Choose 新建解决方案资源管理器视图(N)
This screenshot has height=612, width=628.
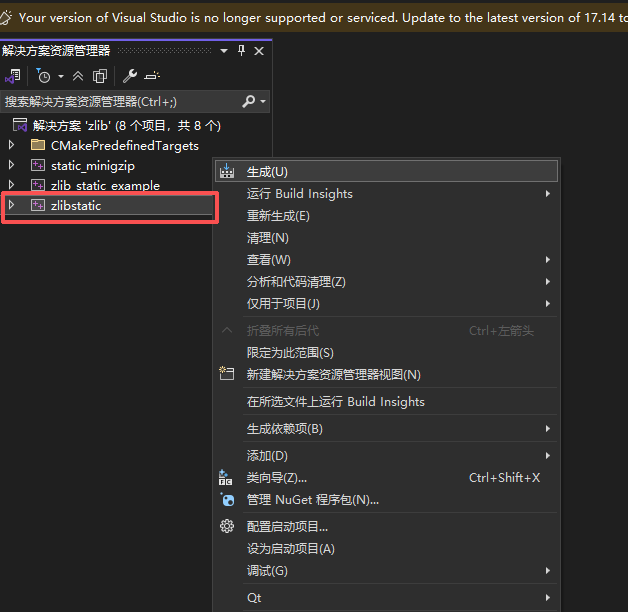tap(386, 374)
